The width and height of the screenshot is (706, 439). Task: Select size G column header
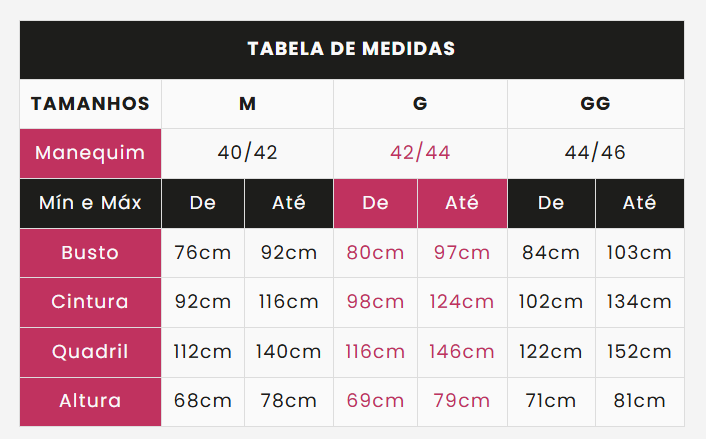click(x=420, y=104)
